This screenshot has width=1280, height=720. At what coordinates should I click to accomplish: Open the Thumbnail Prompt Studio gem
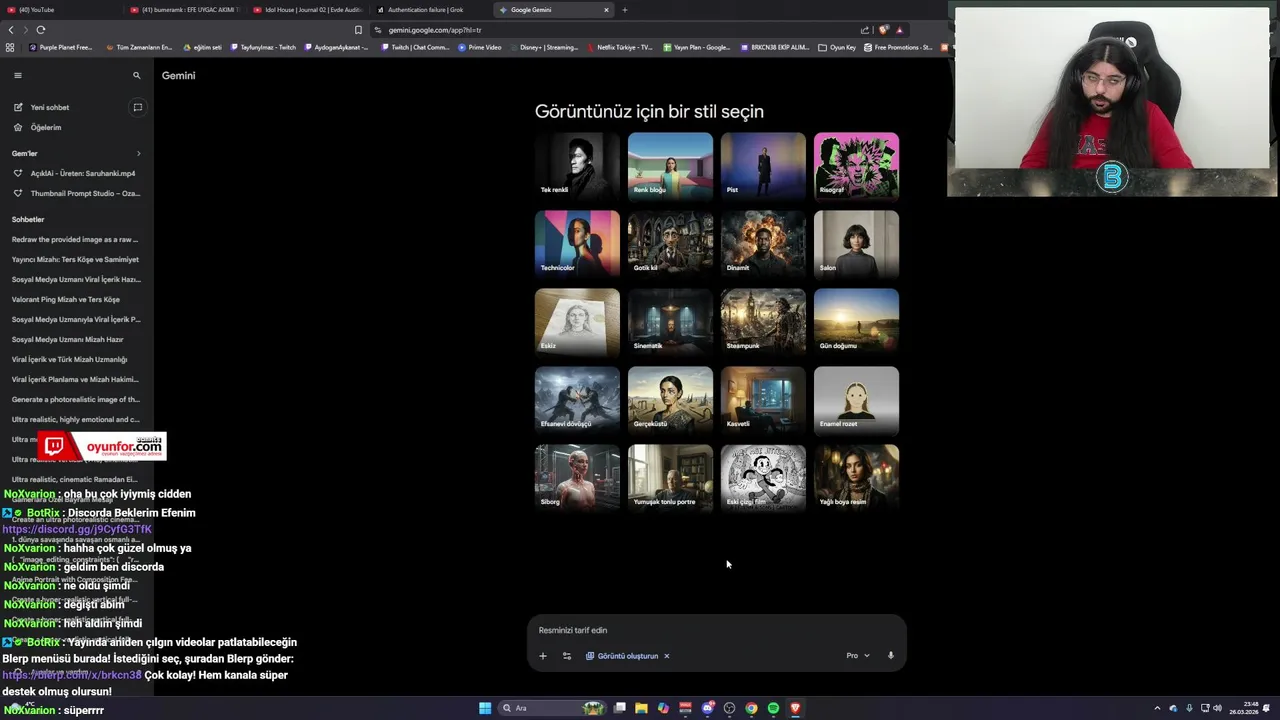click(76, 193)
